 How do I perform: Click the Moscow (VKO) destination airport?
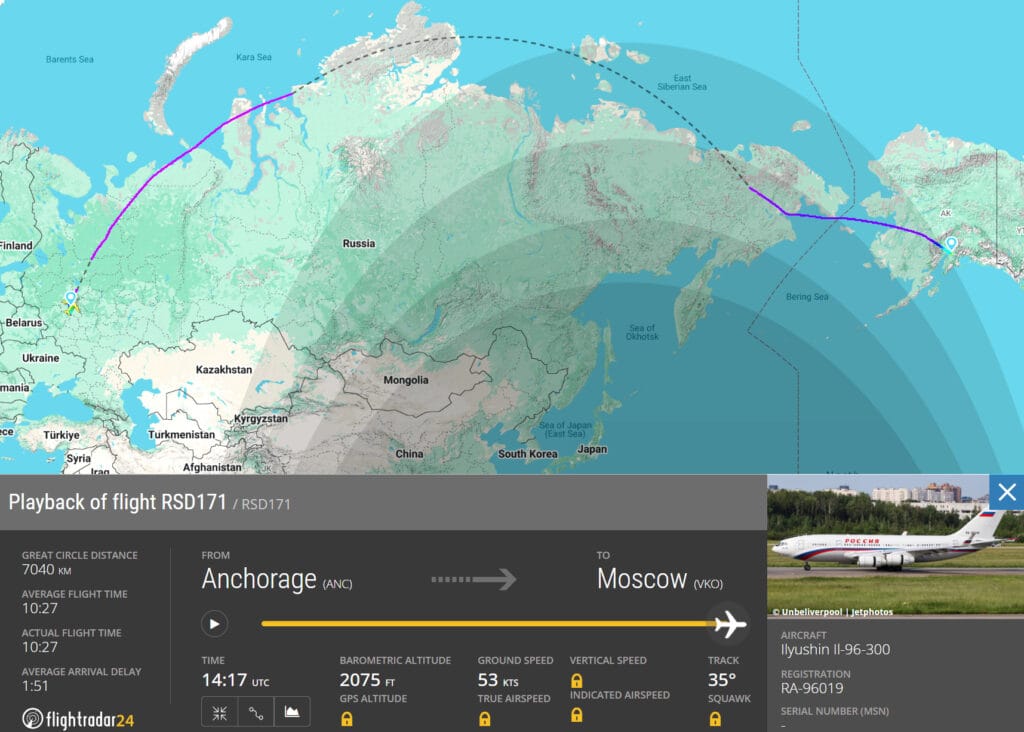(x=659, y=580)
